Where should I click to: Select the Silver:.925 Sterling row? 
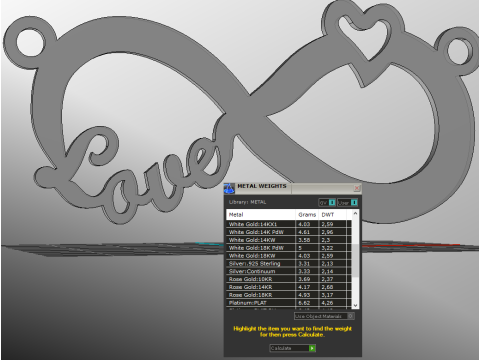pyautogui.click(x=289, y=263)
